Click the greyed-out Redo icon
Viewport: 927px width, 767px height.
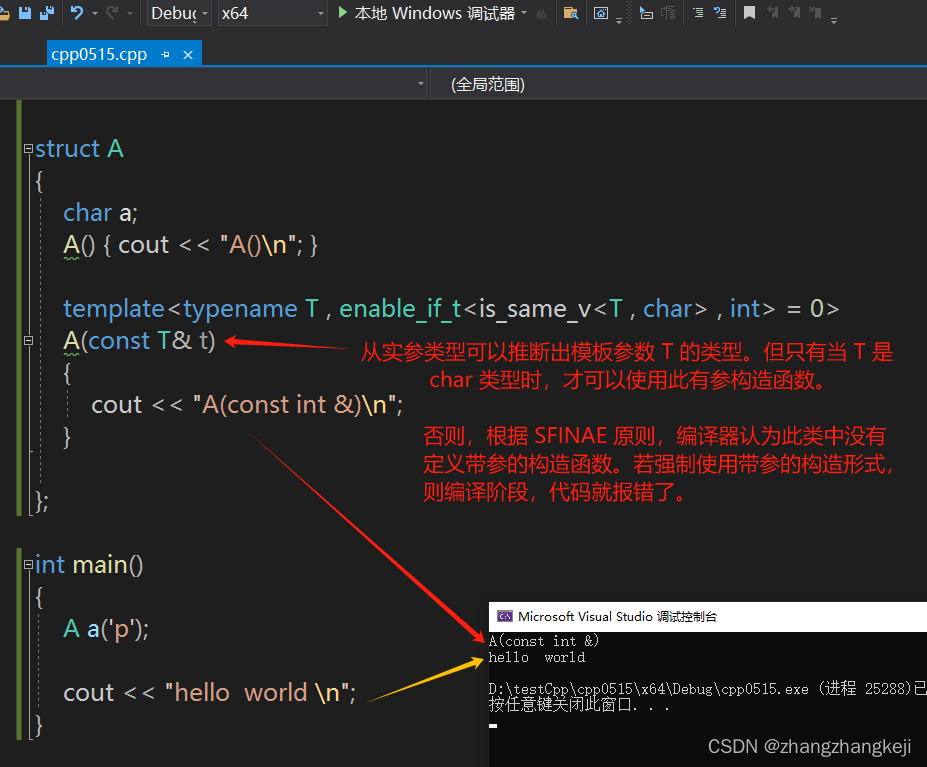(x=112, y=12)
